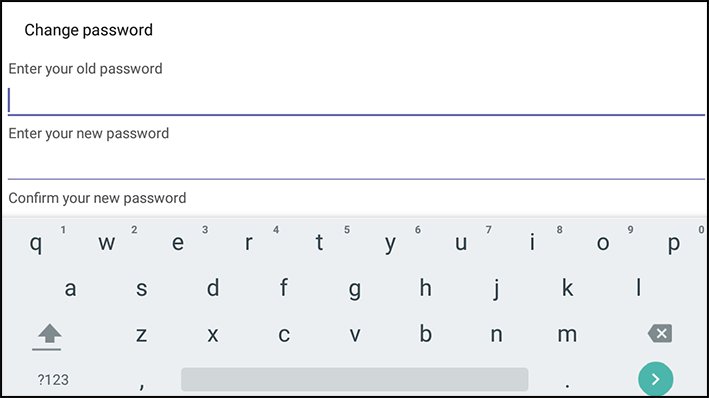Tap the letter a key
Screen dimensions: 709x398
tap(70, 289)
